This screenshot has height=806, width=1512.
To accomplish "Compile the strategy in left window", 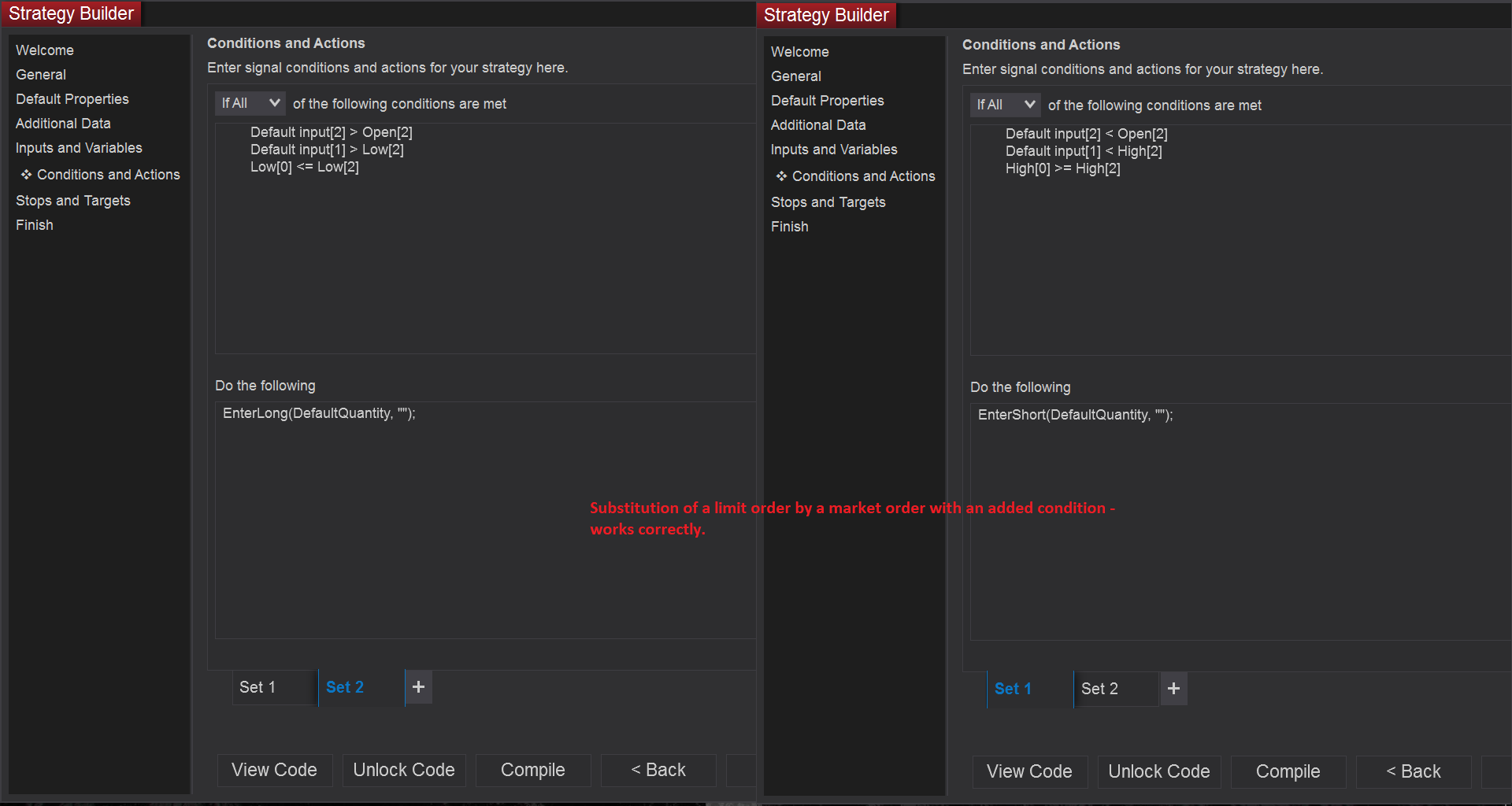I will (x=532, y=770).
